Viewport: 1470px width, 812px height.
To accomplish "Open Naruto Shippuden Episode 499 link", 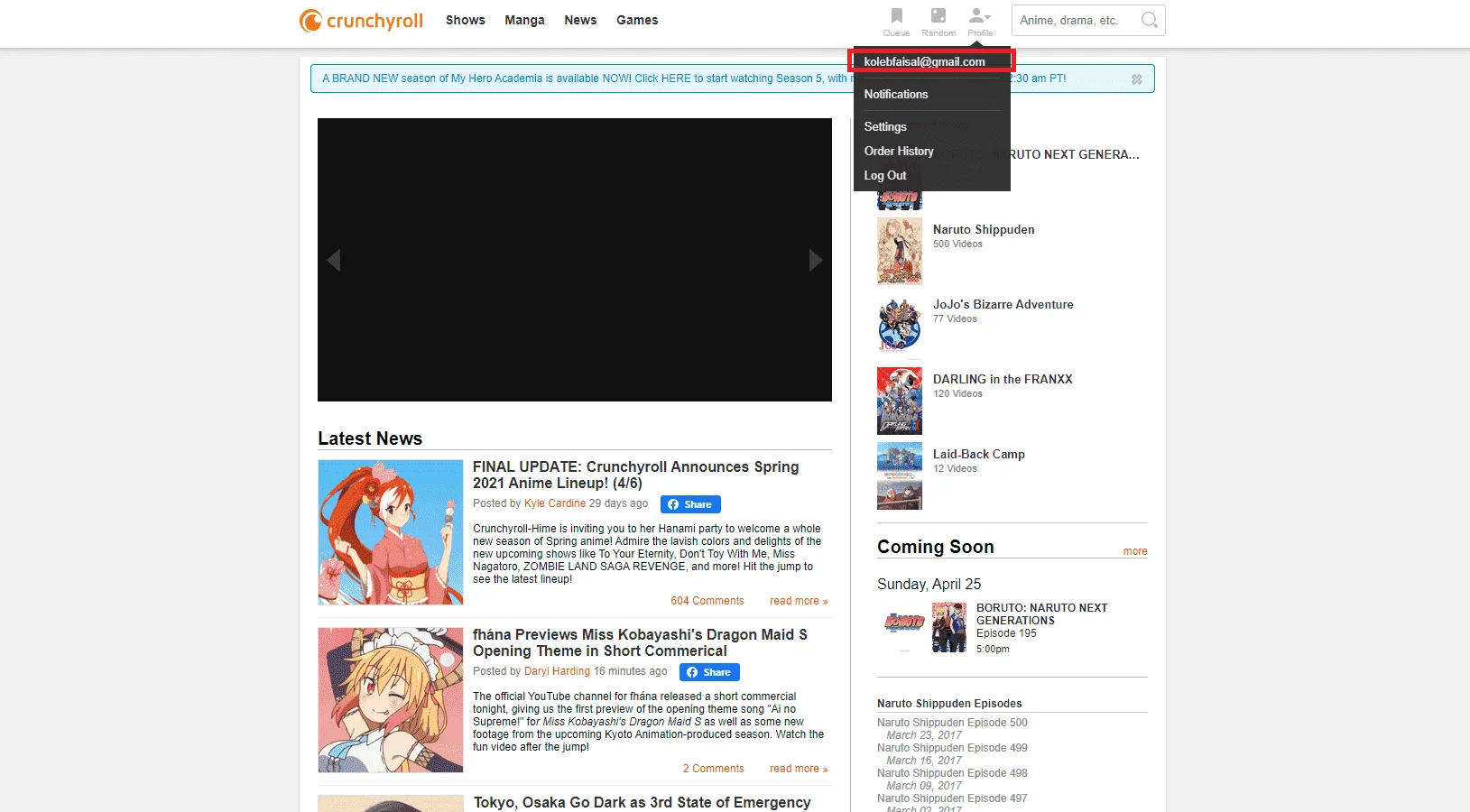I will point(952,748).
